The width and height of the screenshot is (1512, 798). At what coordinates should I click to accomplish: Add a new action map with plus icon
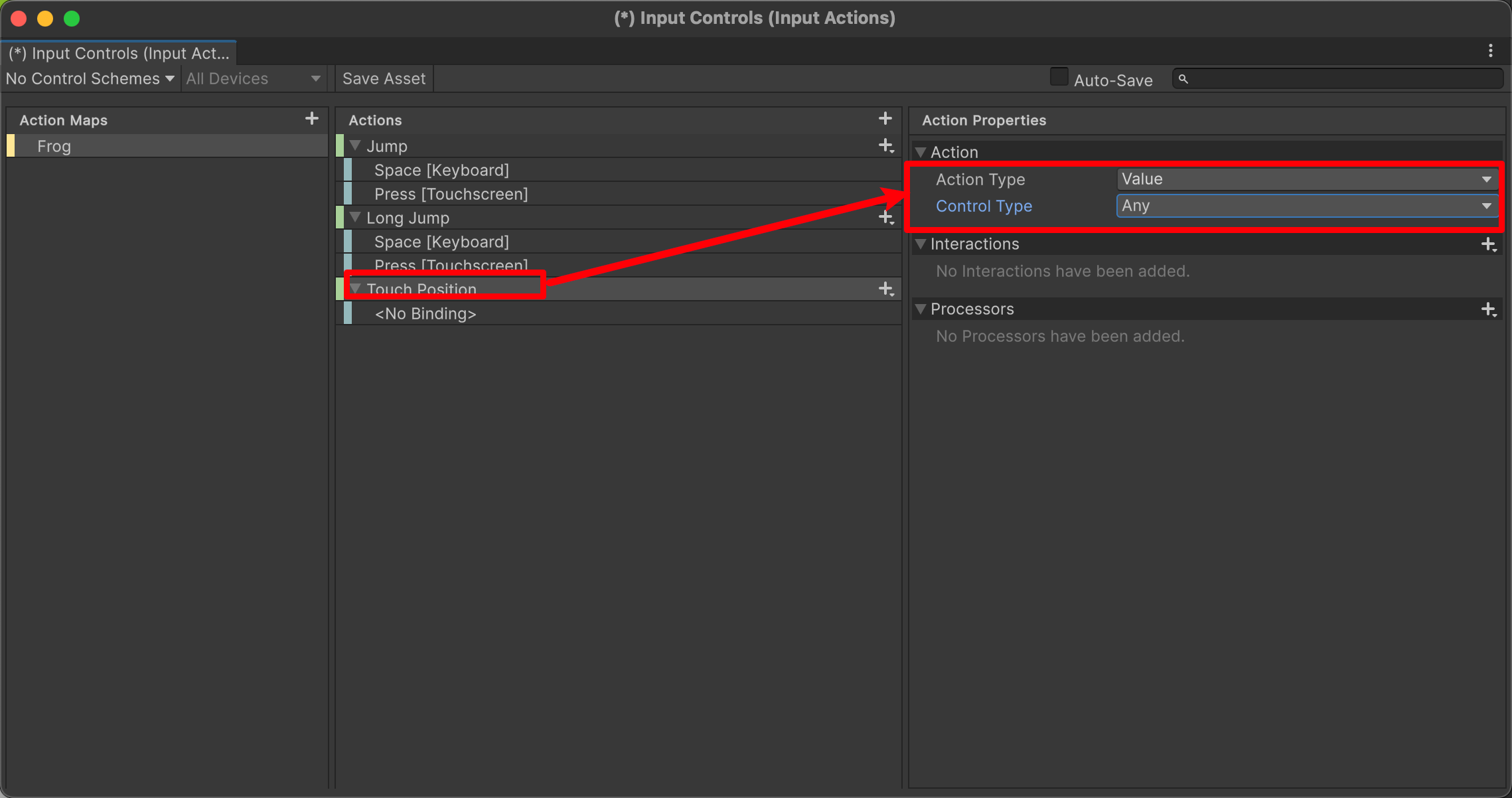(311, 119)
